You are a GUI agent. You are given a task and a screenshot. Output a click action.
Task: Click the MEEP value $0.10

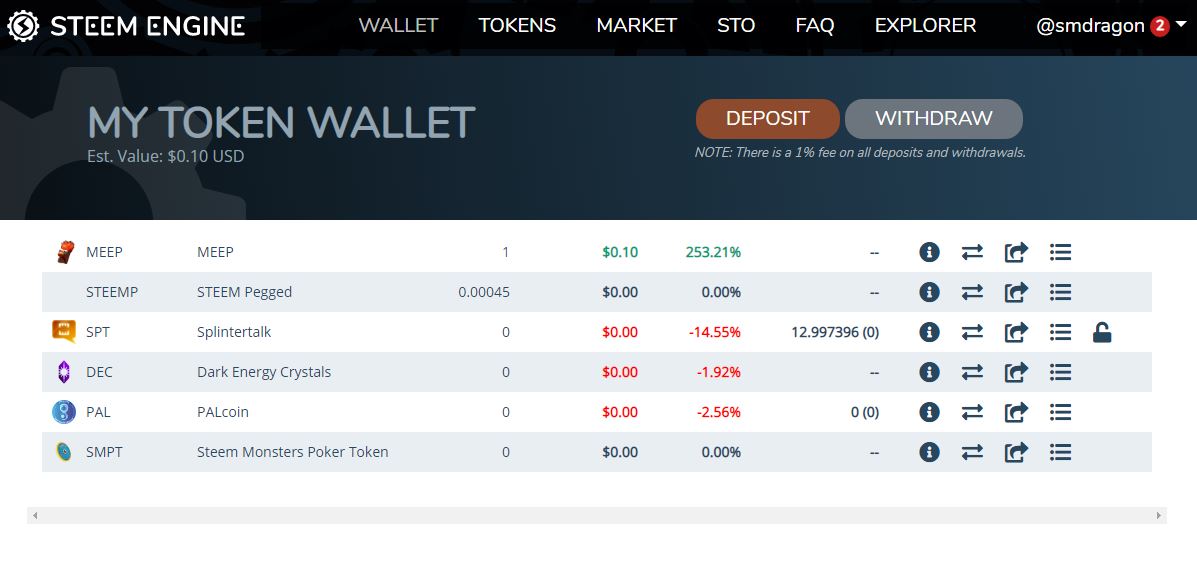620,252
